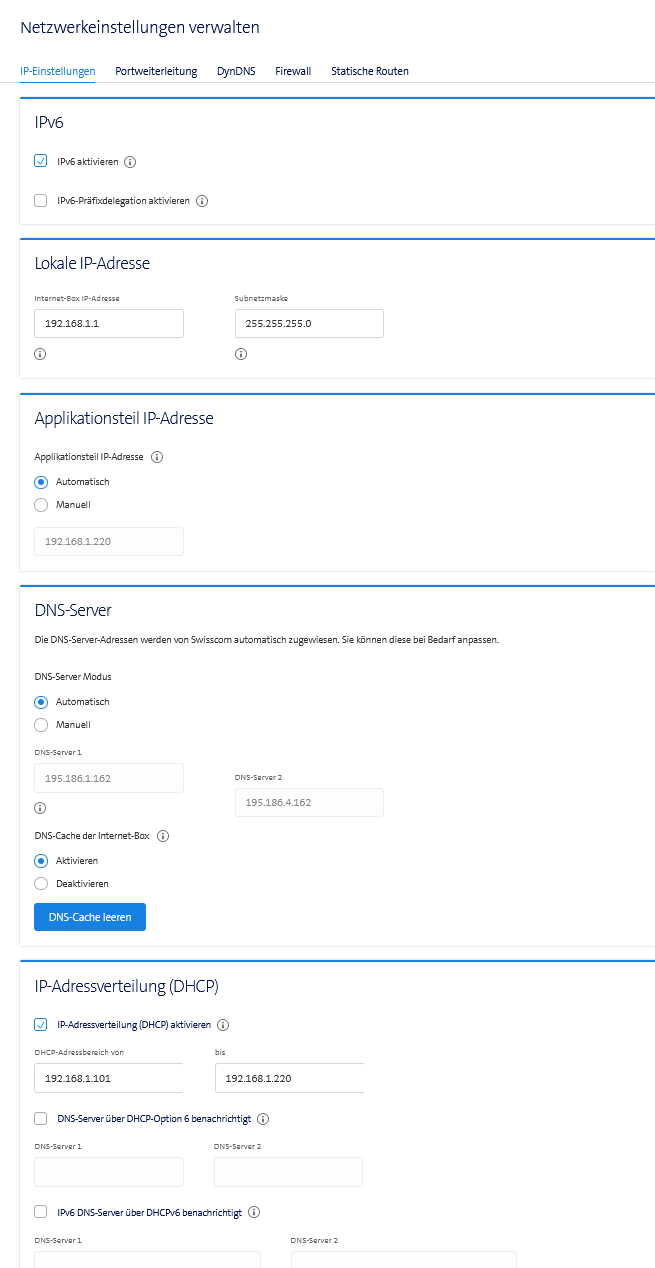
Task: Open info icon for Applikationsteil IP-Adresse
Action: point(157,457)
